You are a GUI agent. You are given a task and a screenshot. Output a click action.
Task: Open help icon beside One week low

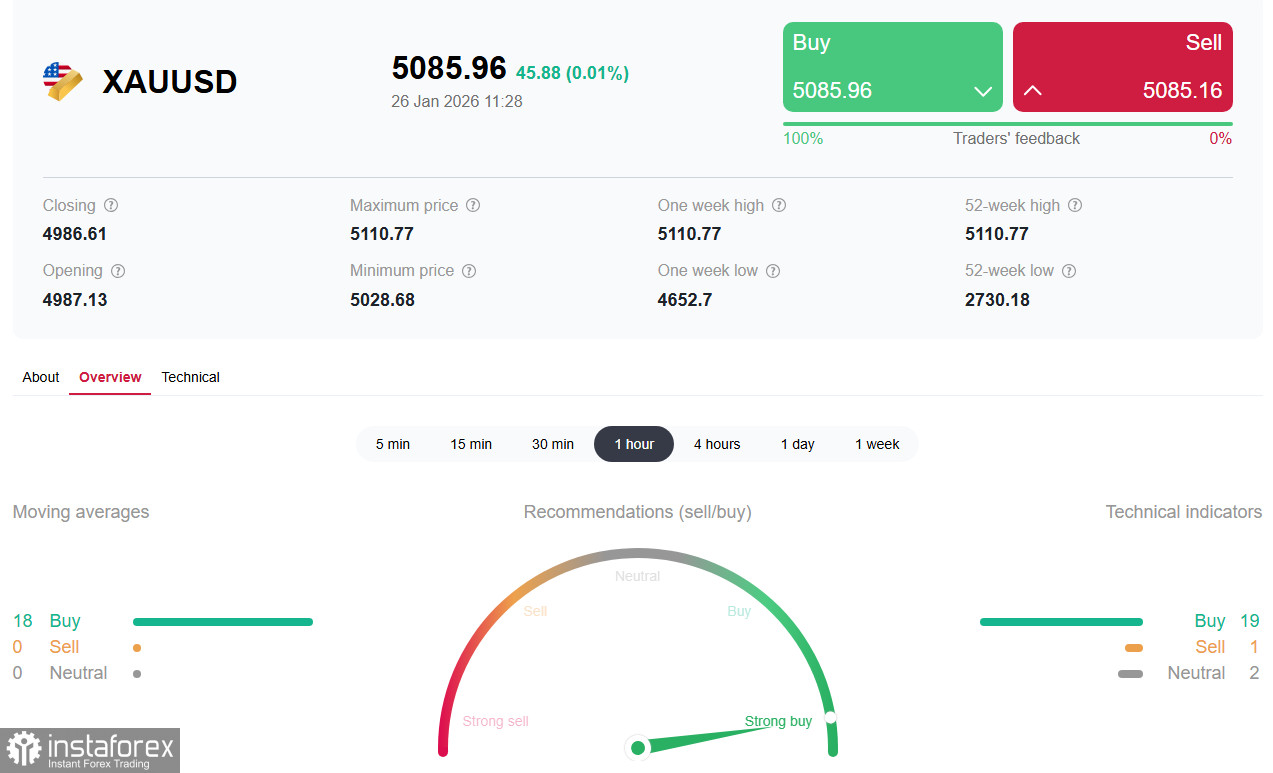click(x=773, y=271)
